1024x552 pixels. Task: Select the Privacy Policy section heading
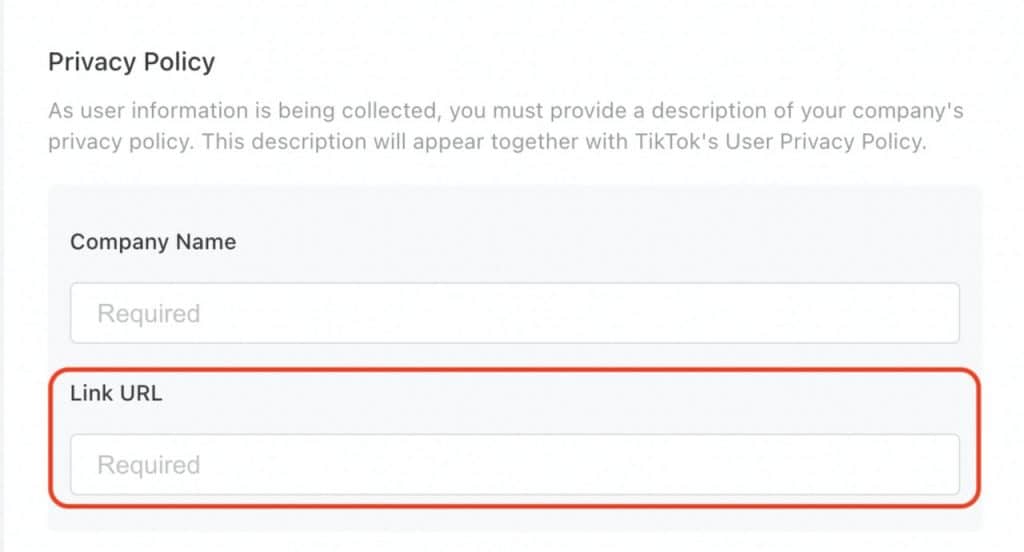pyautogui.click(x=131, y=62)
